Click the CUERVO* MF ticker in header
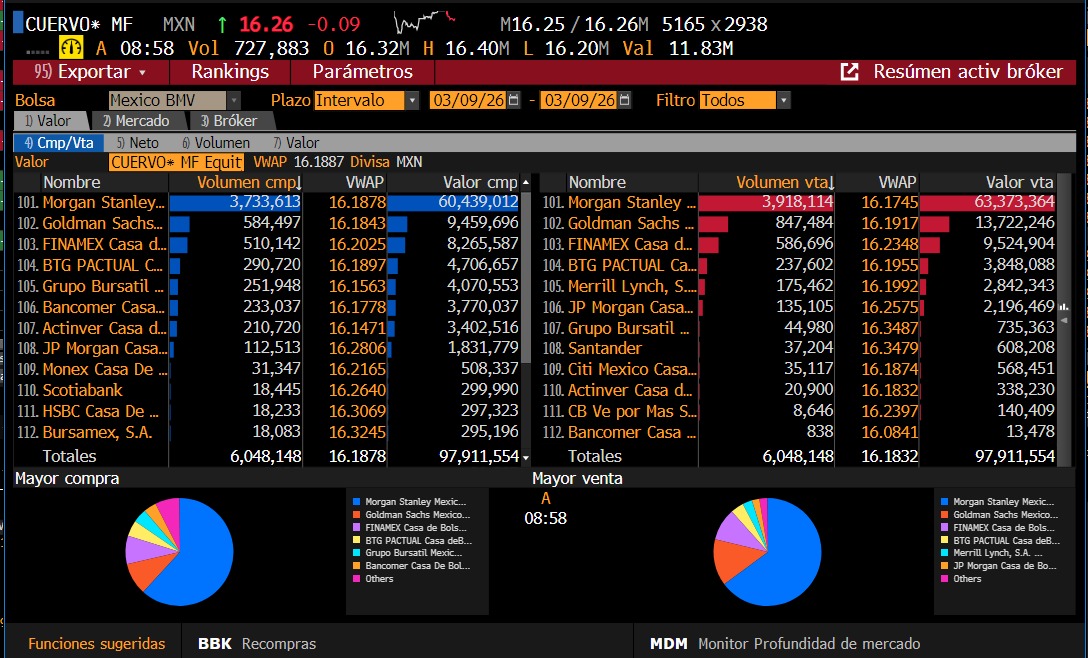 tap(78, 24)
